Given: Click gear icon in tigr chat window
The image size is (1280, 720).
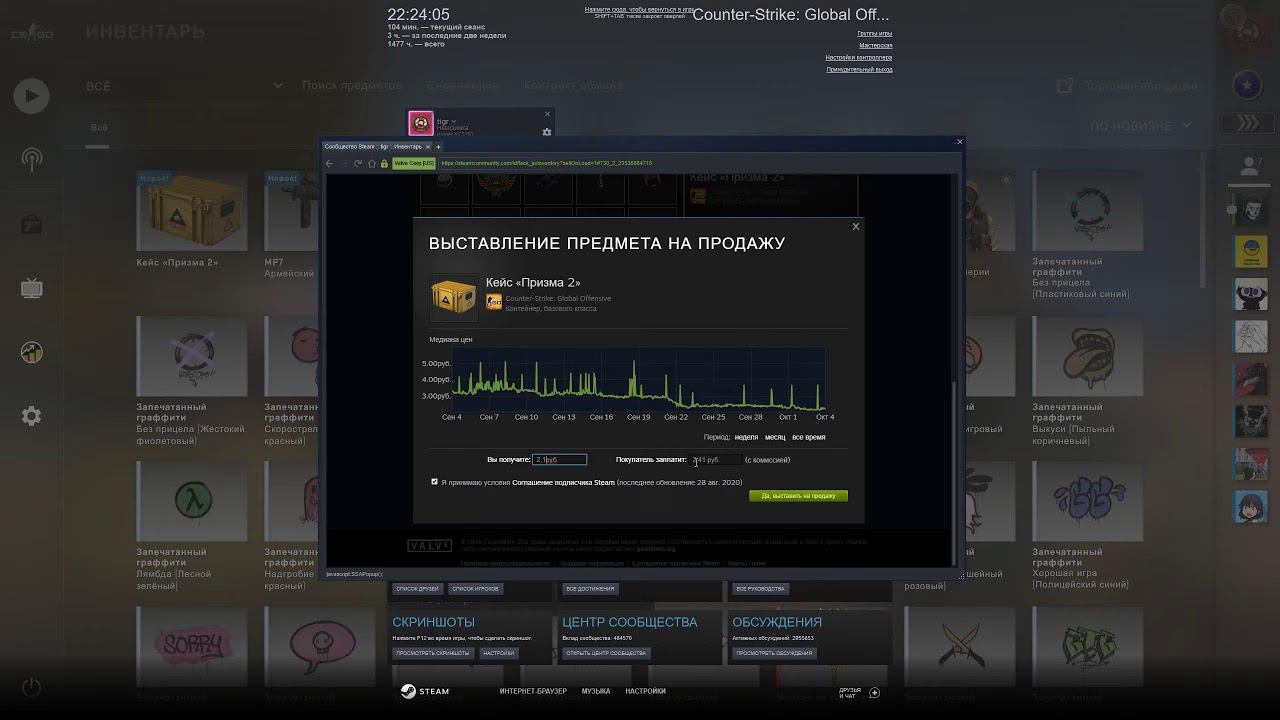Looking at the screenshot, I should pos(547,132).
